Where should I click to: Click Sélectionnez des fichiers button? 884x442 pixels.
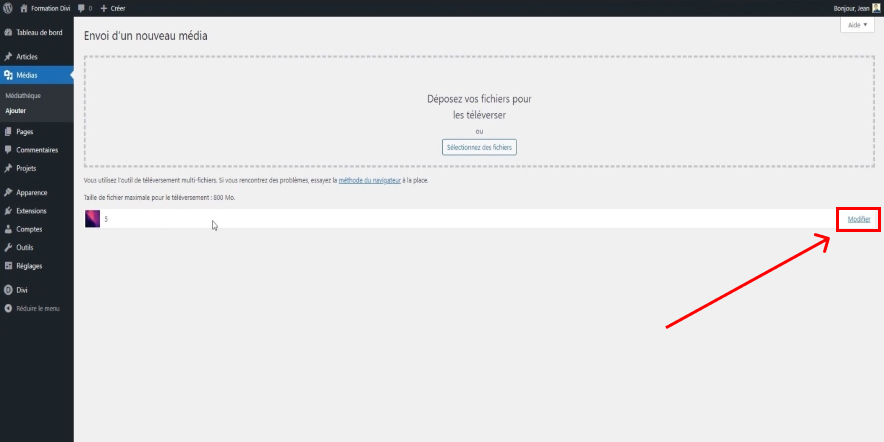tap(479, 147)
